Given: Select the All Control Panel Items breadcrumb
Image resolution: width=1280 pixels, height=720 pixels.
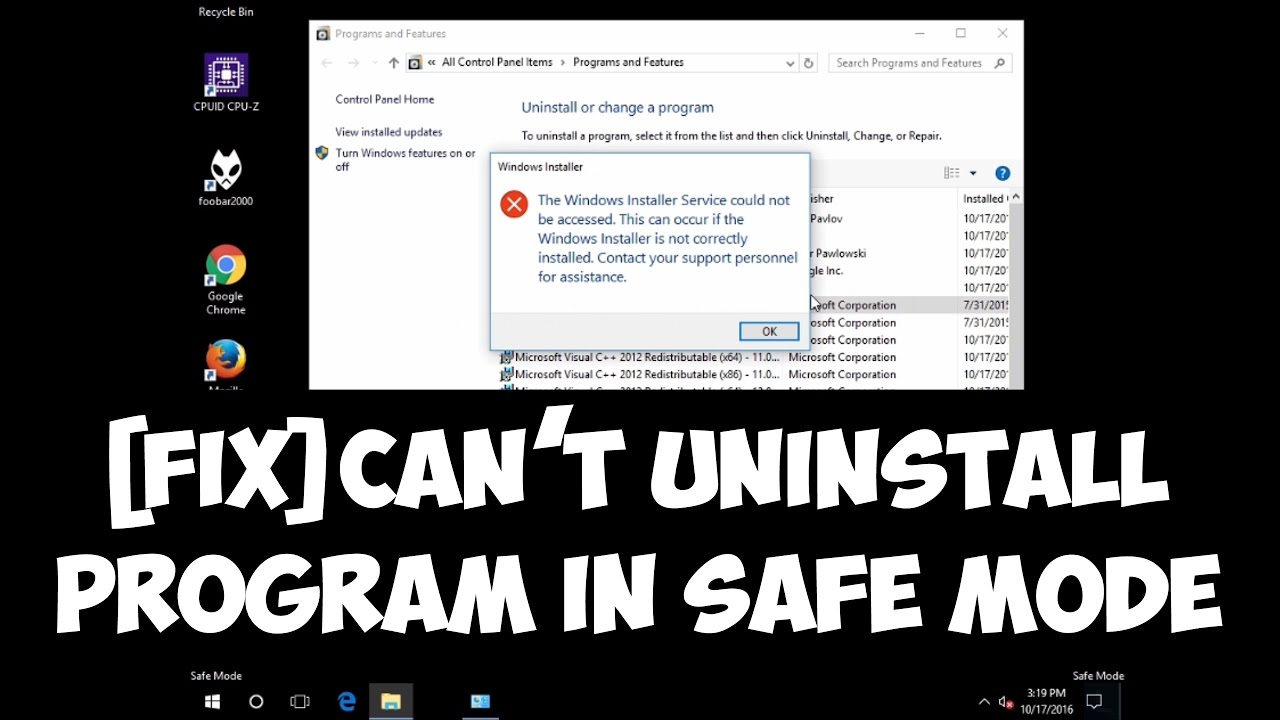Looking at the screenshot, I should [x=497, y=62].
